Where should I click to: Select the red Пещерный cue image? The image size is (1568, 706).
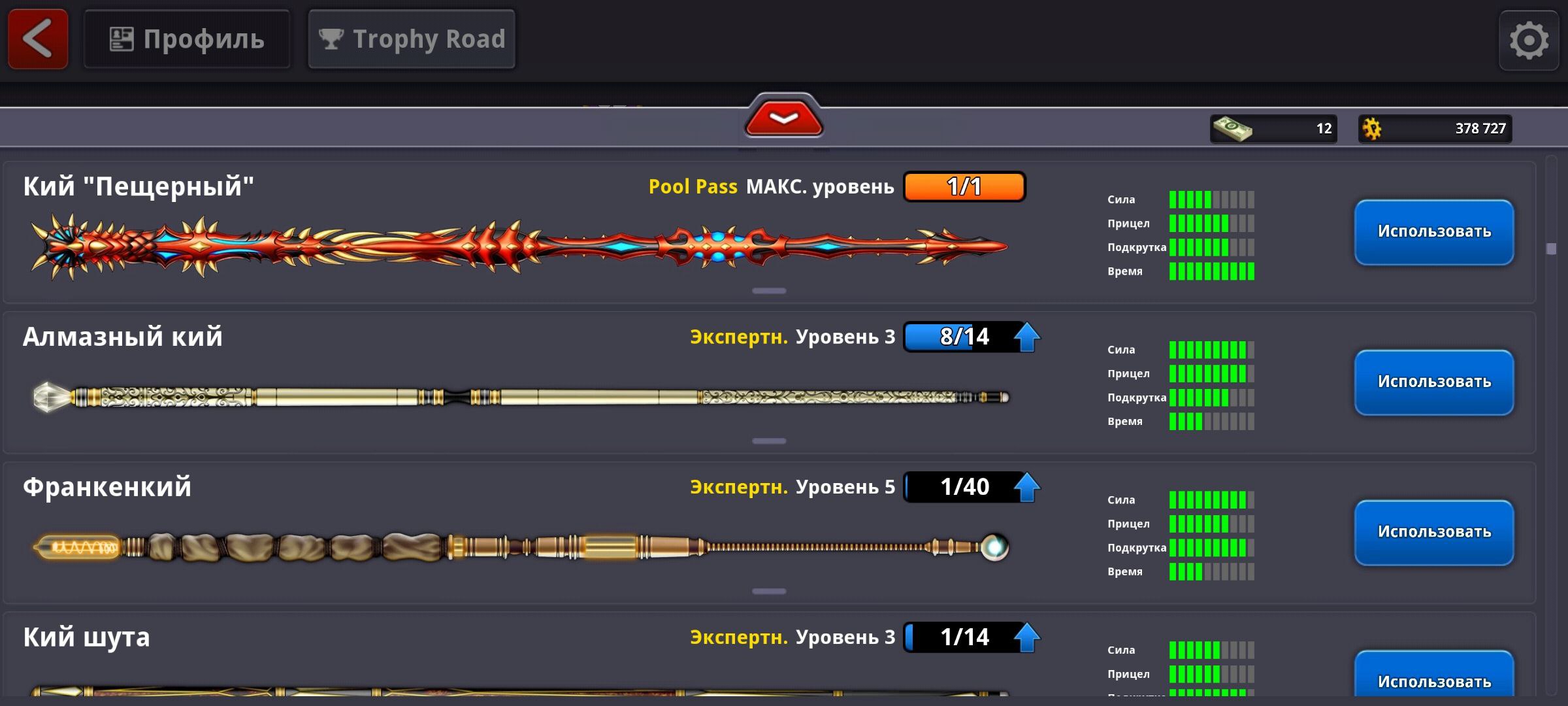519,247
